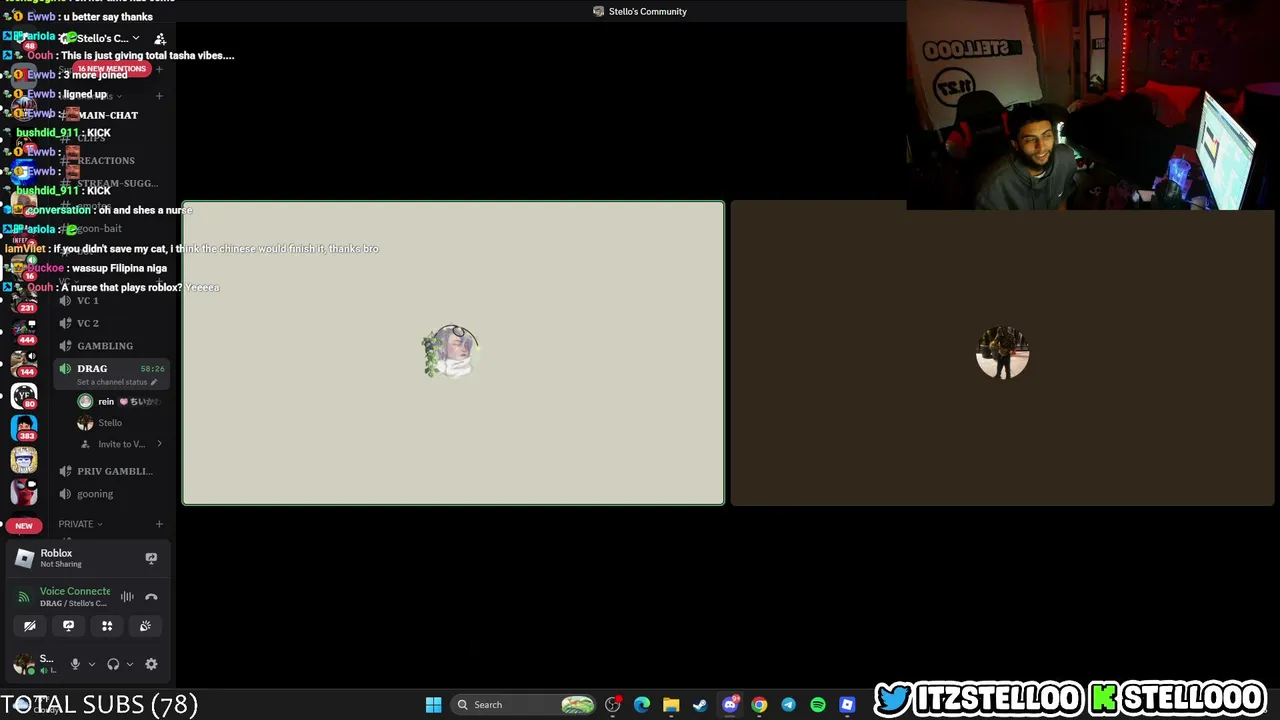Open Telegram from the taskbar

pyautogui.click(x=788, y=705)
